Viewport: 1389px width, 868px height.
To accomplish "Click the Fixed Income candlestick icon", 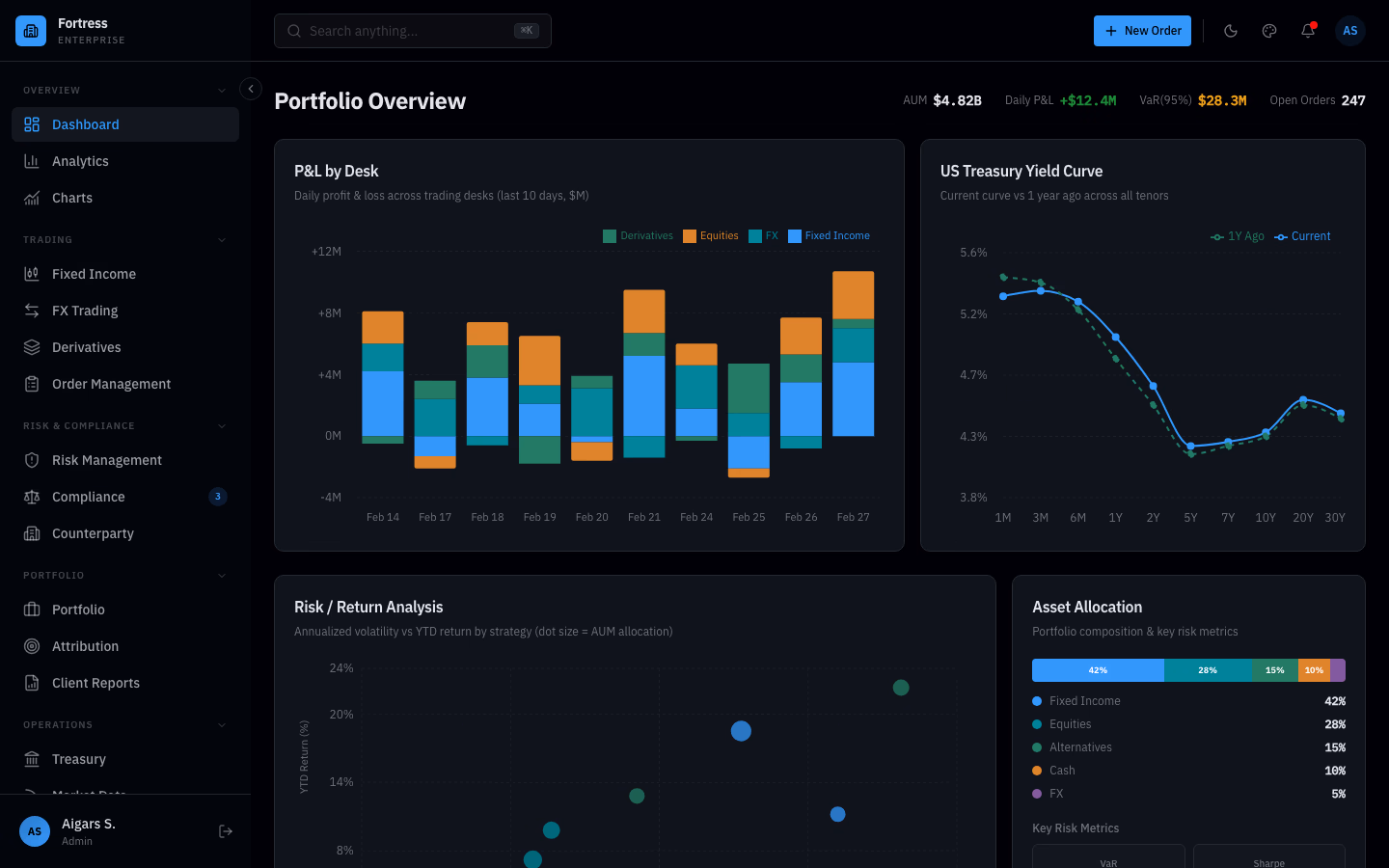I will 32,274.
